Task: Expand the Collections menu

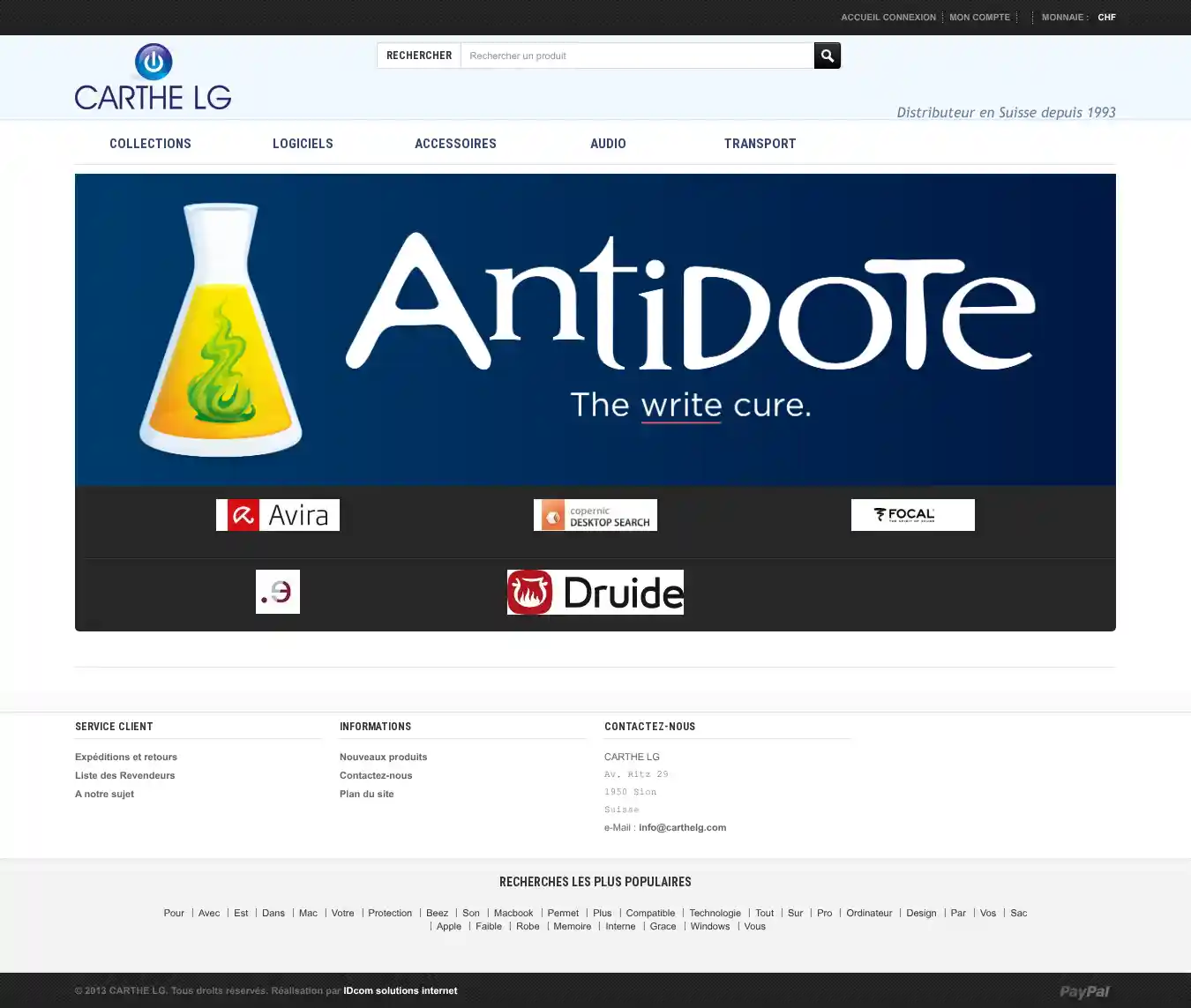Action: click(x=150, y=144)
